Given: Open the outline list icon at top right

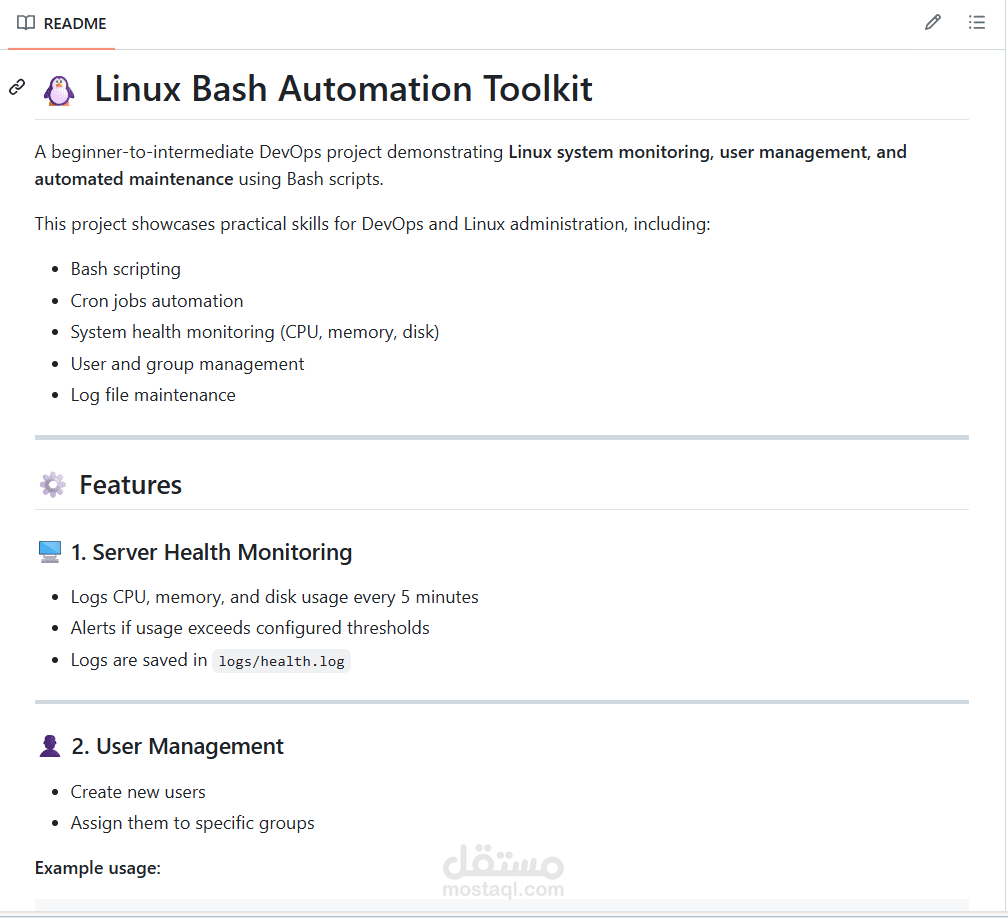Looking at the screenshot, I should tap(977, 21).
